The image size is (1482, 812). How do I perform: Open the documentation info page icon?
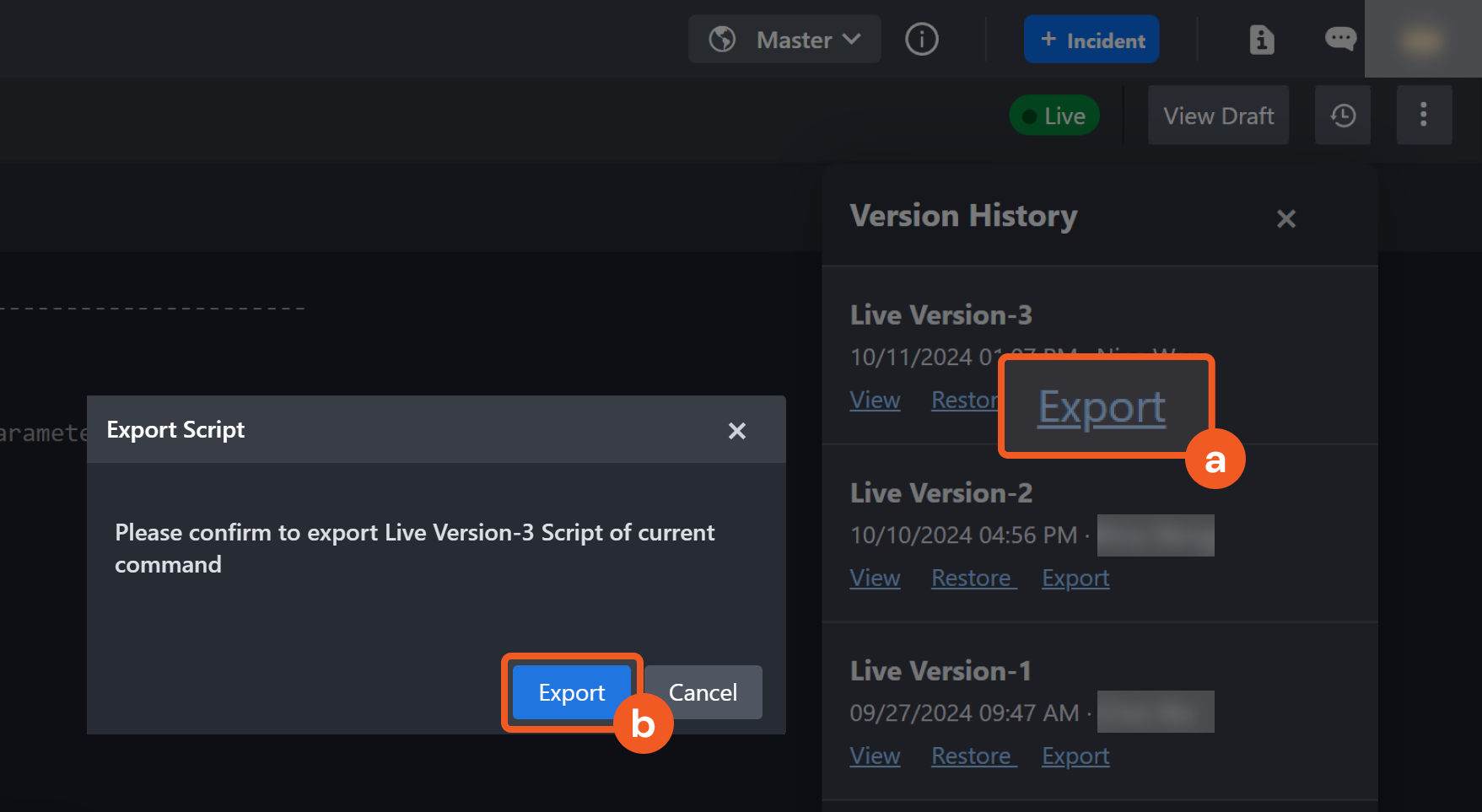[1261, 40]
